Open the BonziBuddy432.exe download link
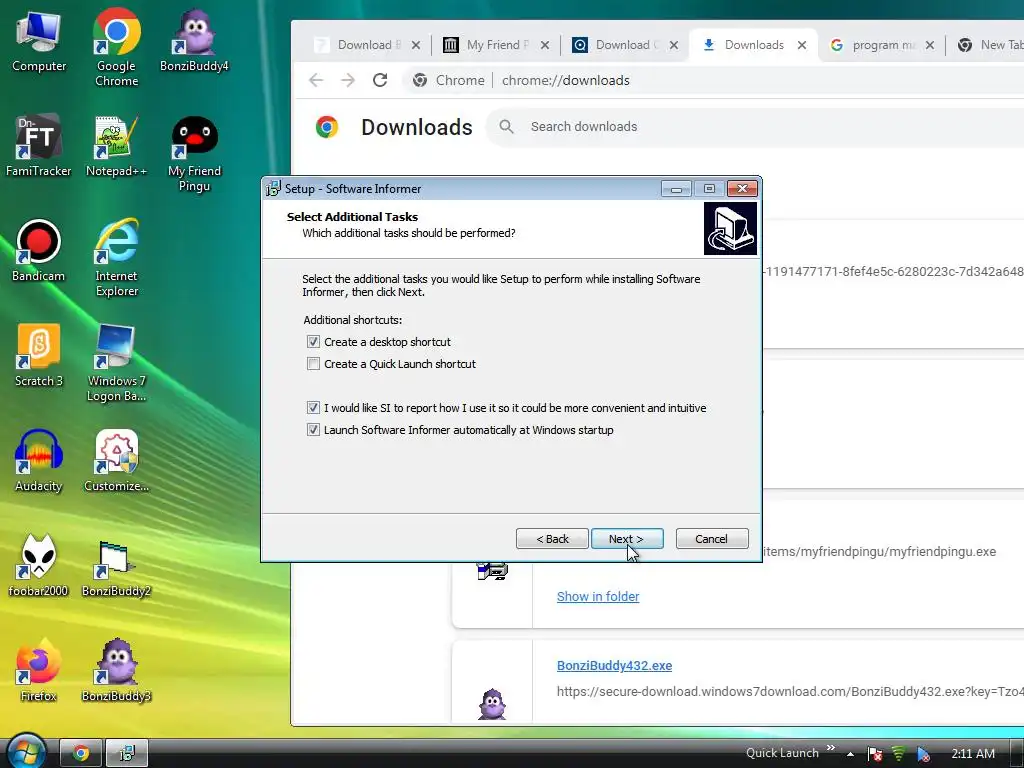1024x768 pixels. [614, 665]
